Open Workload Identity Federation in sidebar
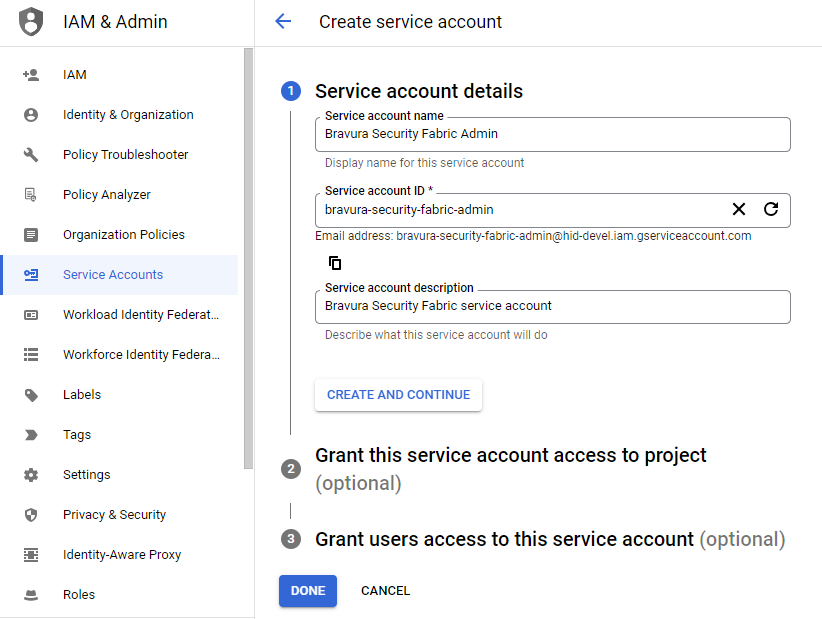The height and width of the screenshot is (619, 822). tap(140, 315)
